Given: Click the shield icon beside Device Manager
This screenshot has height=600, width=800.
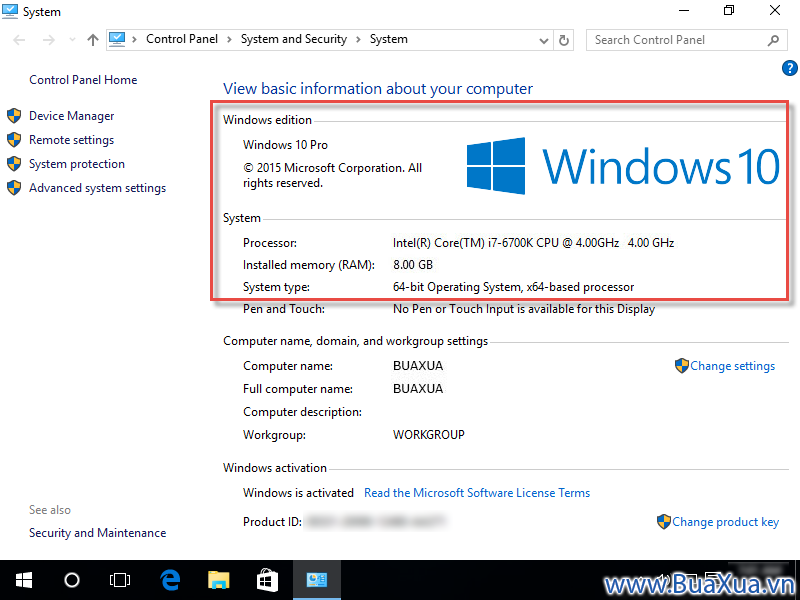Looking at the screenshot, I should click(x=14, y=116).
